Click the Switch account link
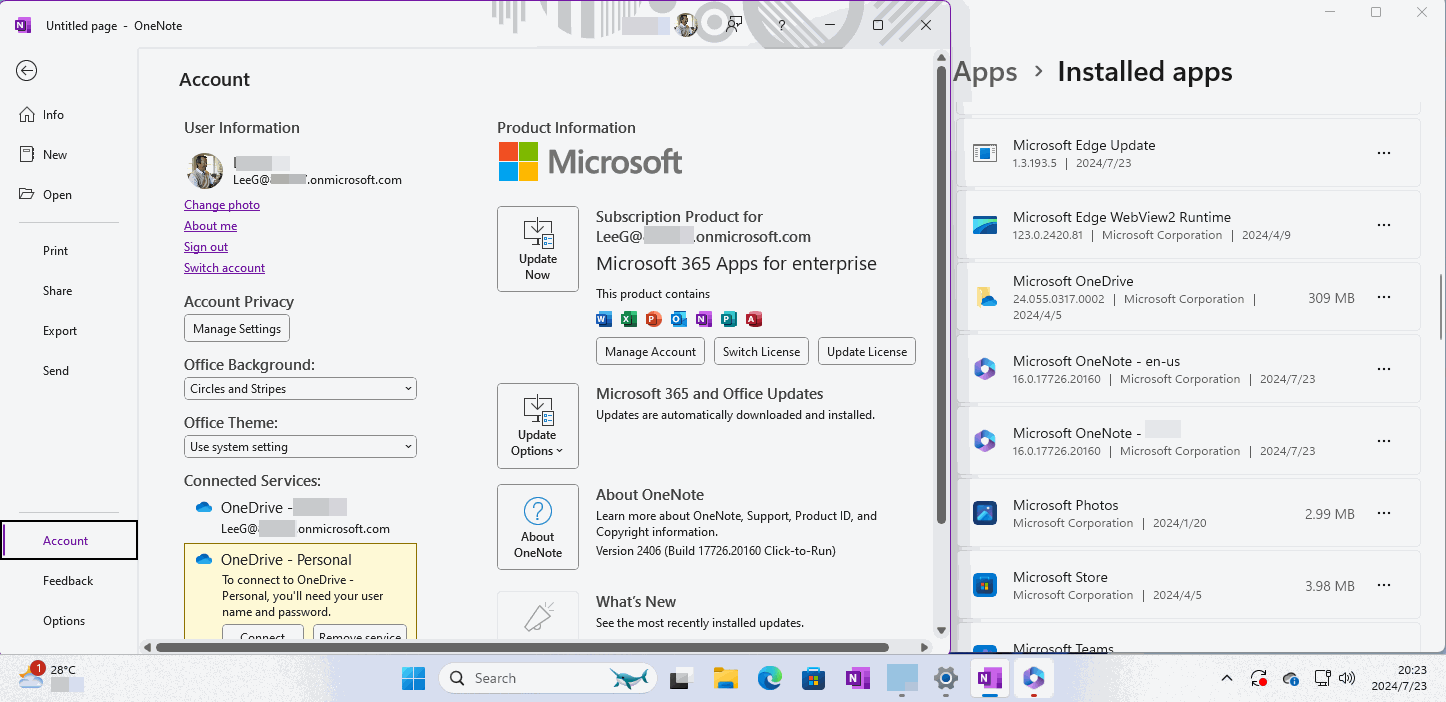The height and width of the screenshot is (702, 1446). point(224,268)
